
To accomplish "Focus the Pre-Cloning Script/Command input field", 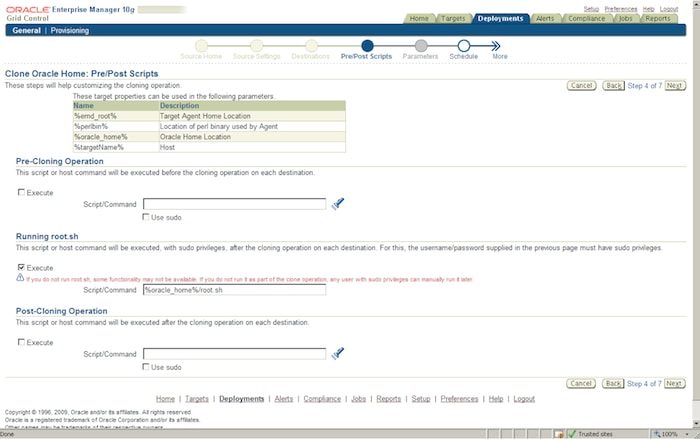I will [234, 204].
